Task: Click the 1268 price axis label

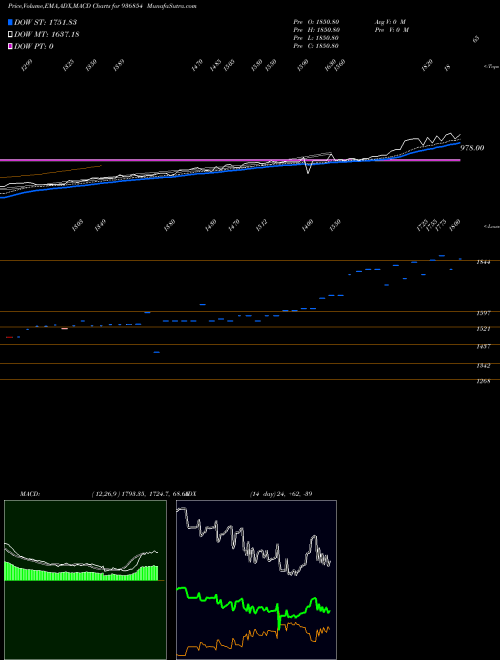Action: [x=483, y=382]
